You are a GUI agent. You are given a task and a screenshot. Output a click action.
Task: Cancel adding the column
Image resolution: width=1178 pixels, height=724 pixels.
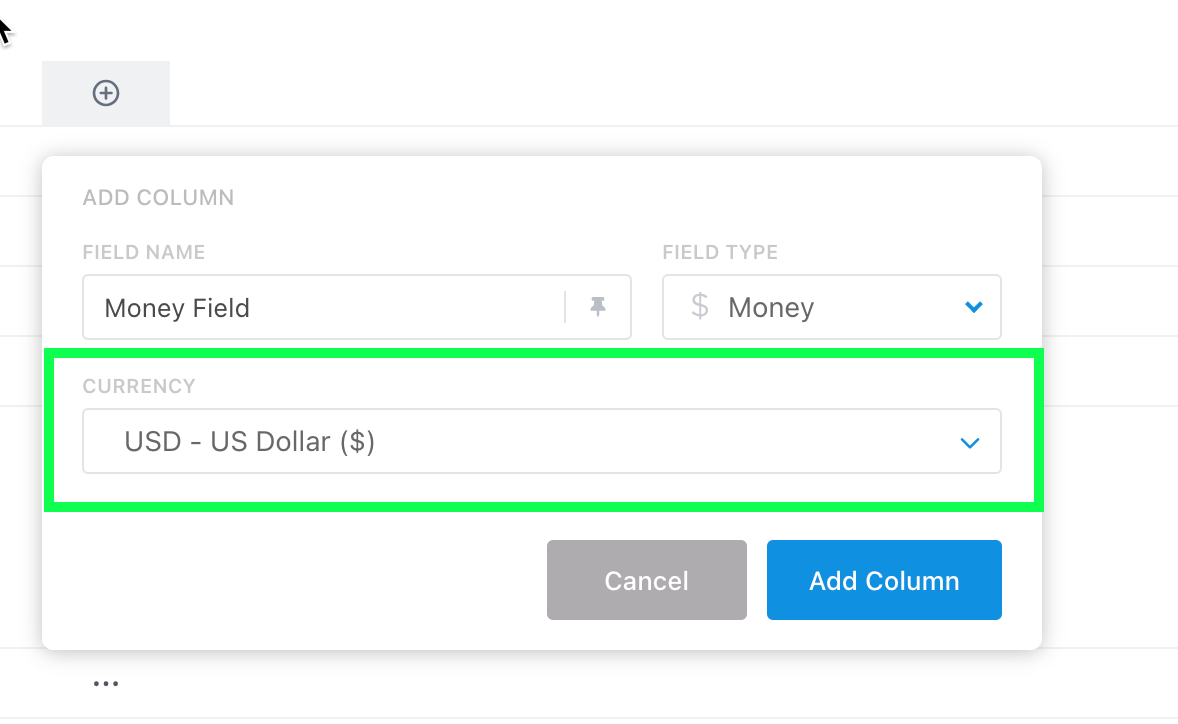click(x=647, y=580)
